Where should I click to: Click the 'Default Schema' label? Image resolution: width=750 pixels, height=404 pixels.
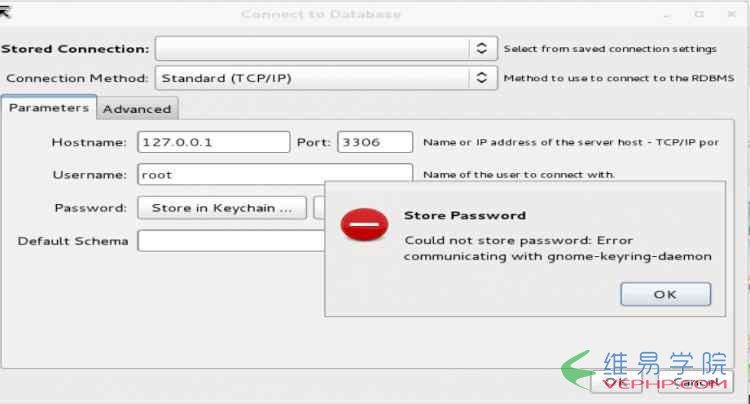[73, 241]
